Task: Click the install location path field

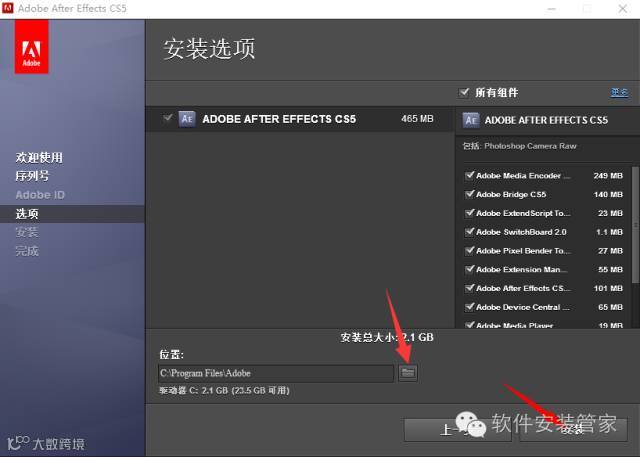Action: (x=276, y=373)
